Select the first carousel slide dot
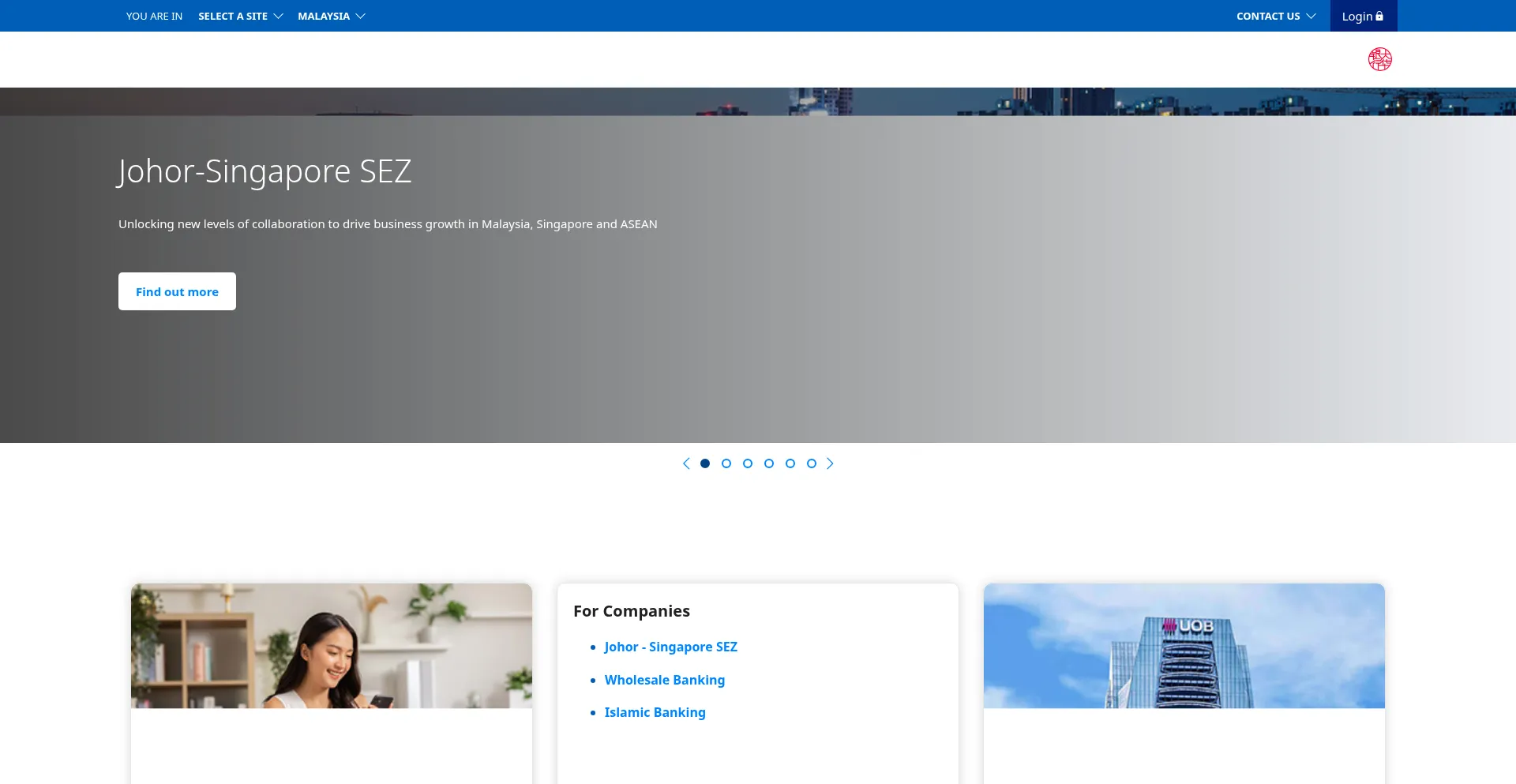Screen dimensions: 1516x784 click(705, 463)
